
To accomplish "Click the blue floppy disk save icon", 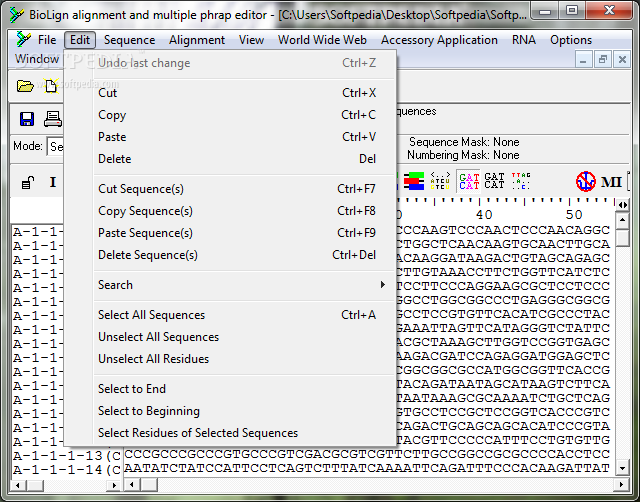I will (x=27, y=119).
